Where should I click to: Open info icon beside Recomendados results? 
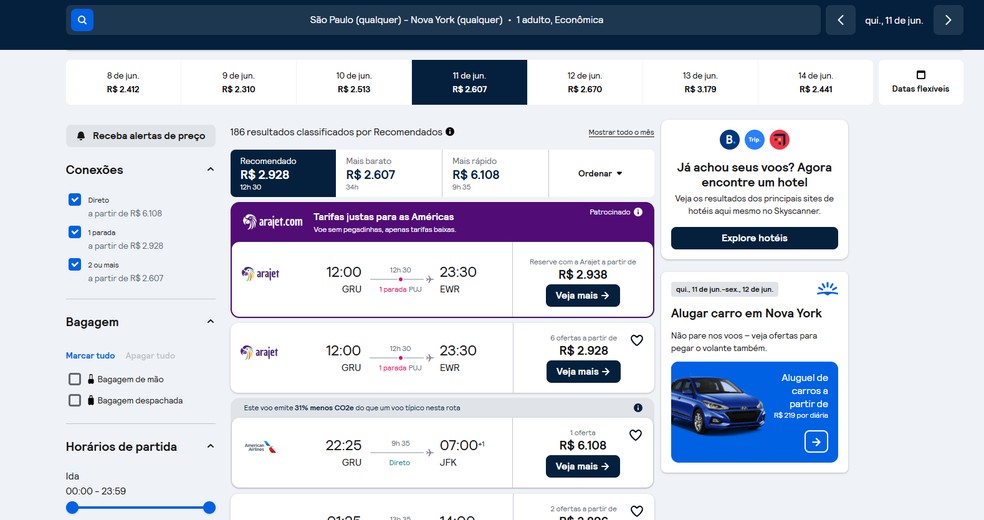pos(450,132)
